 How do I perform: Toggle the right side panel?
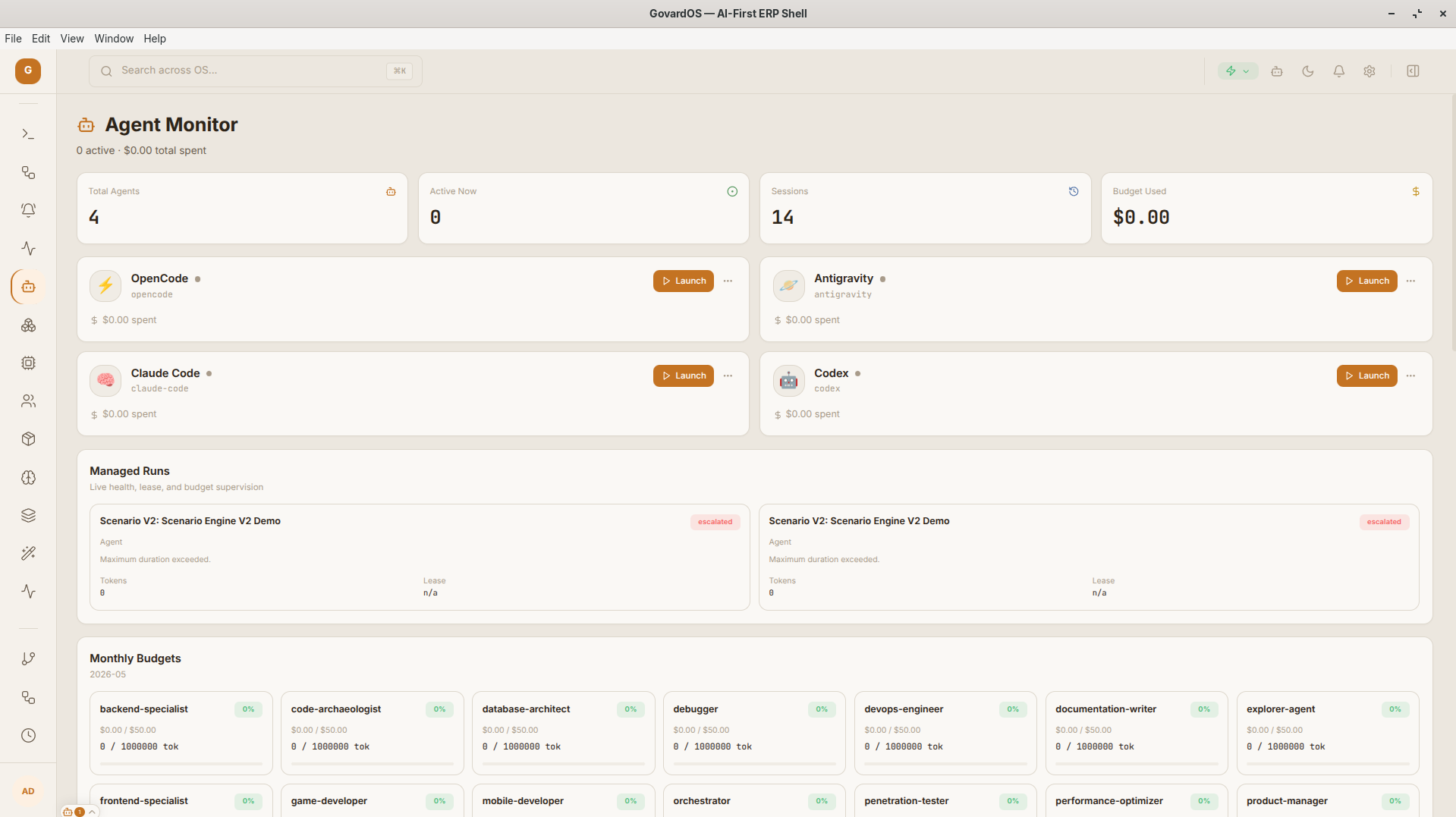1413,71
